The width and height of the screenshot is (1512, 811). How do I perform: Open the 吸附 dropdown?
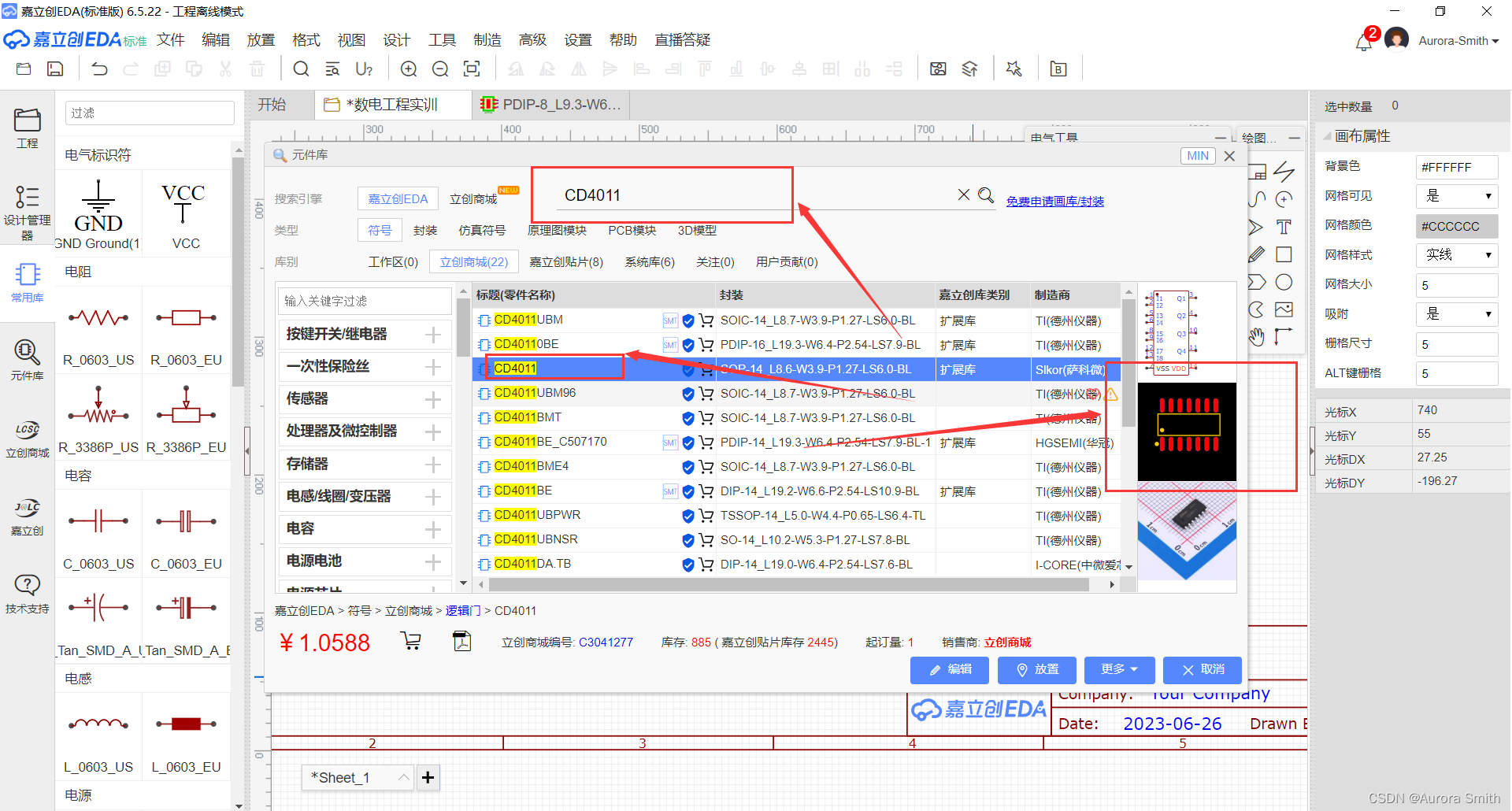coord(1456,314)
